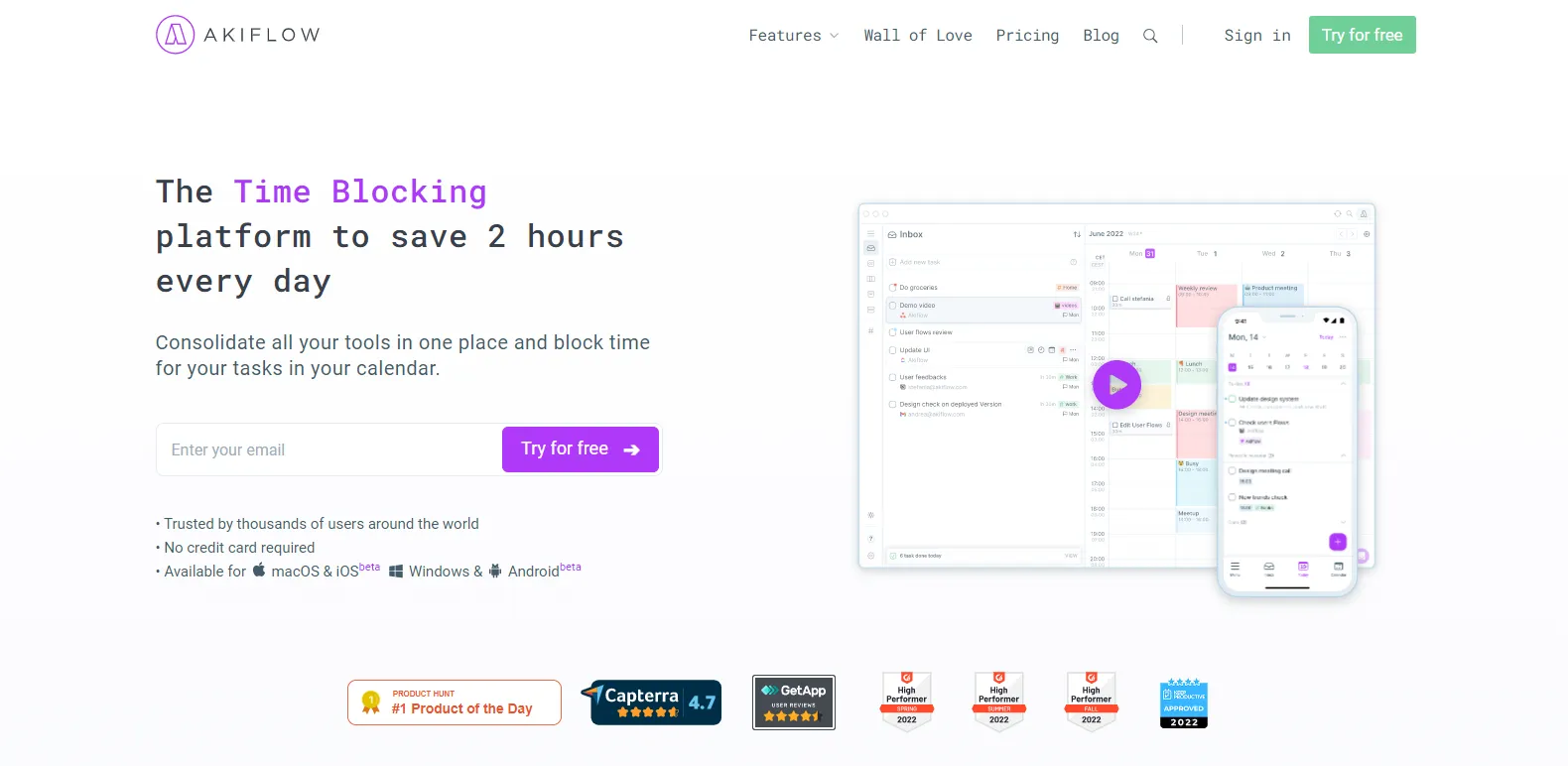Click 'No credit card required' text
1568x766 pixels.
point(239,548)
